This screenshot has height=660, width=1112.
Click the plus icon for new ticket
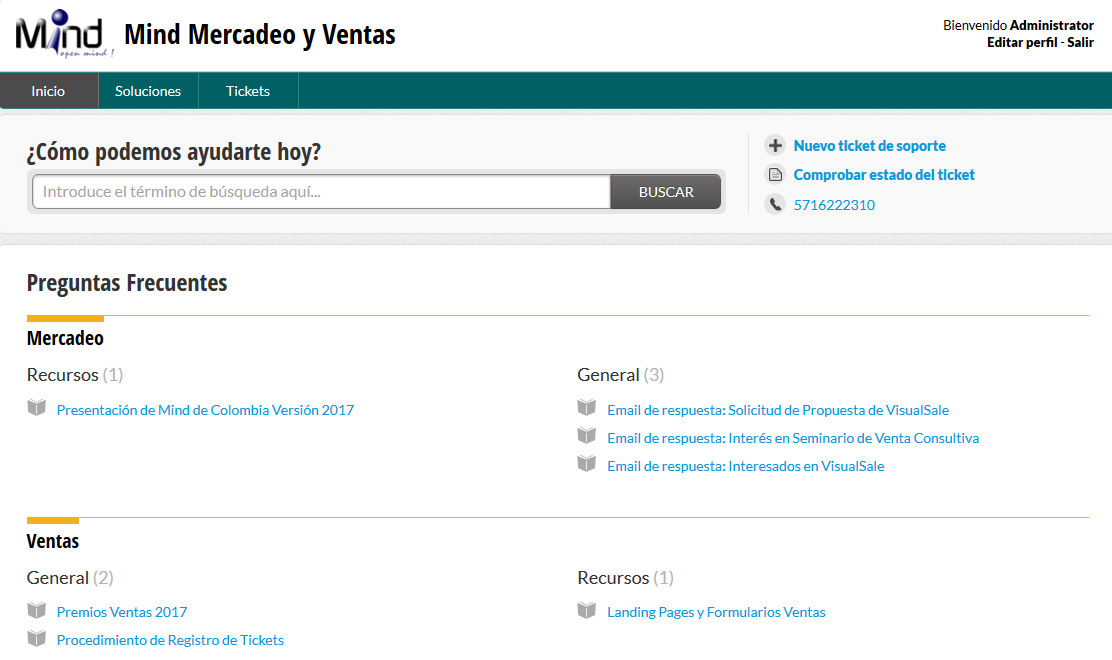click(x=775, y=145)
